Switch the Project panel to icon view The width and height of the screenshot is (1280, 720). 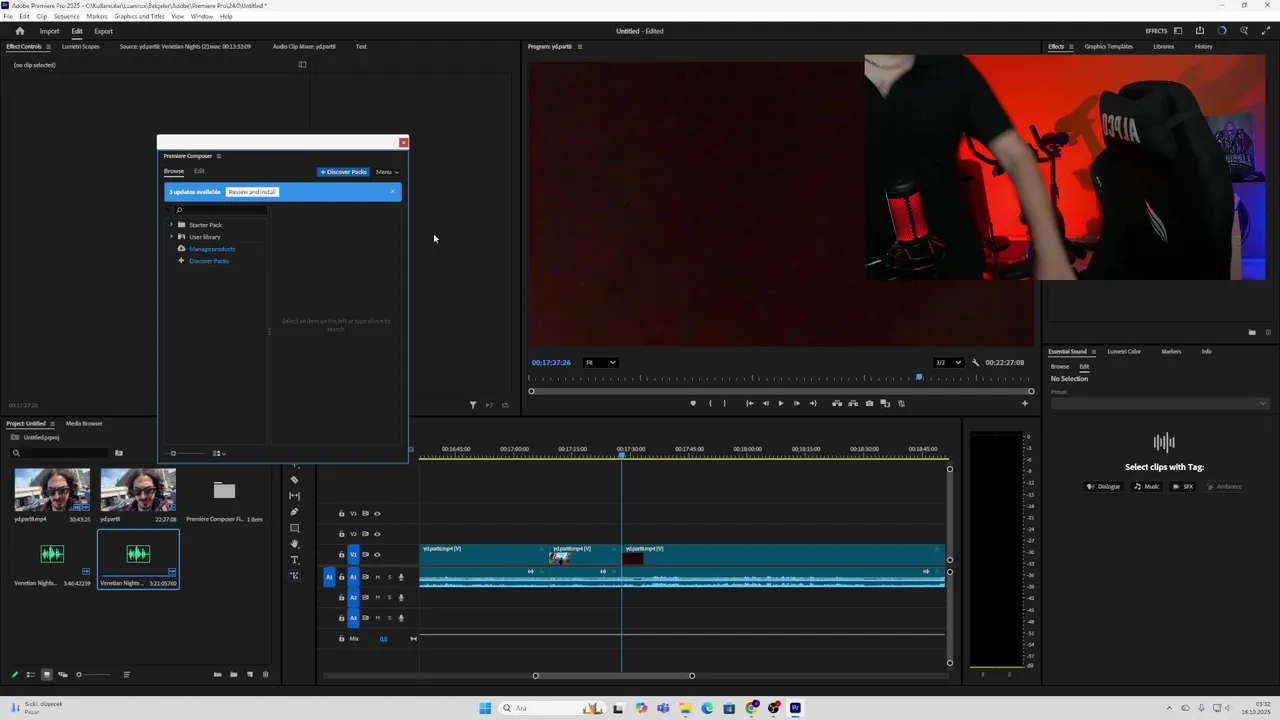[46, 674]
